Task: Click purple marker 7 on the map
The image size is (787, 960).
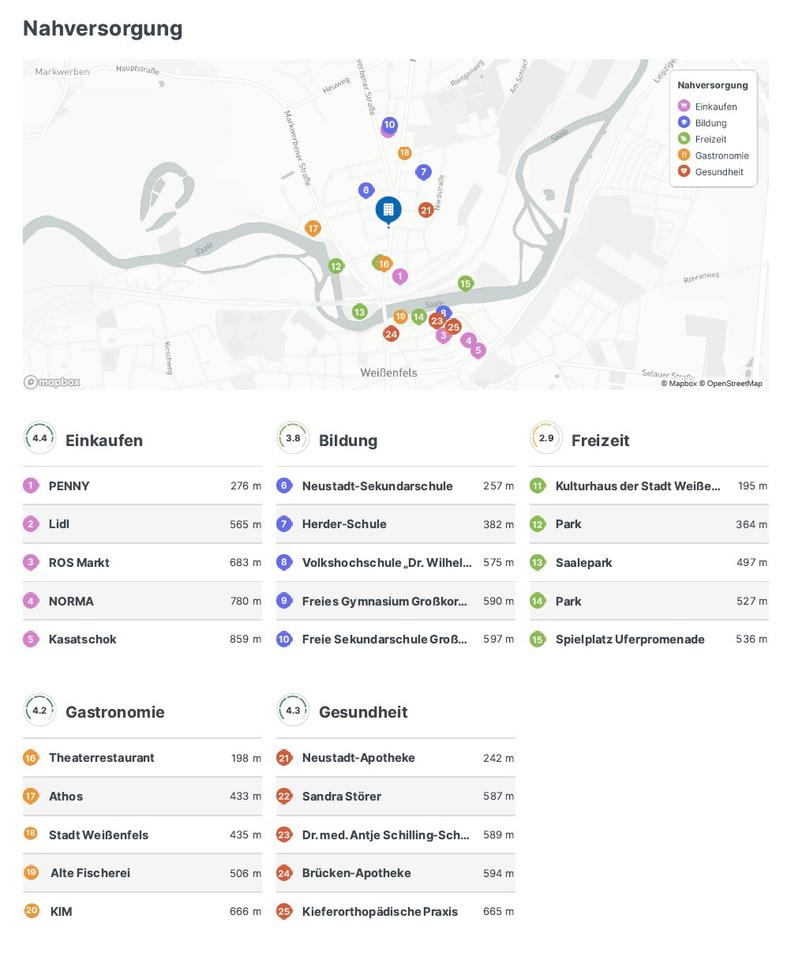Action: (x=423, y=172)
